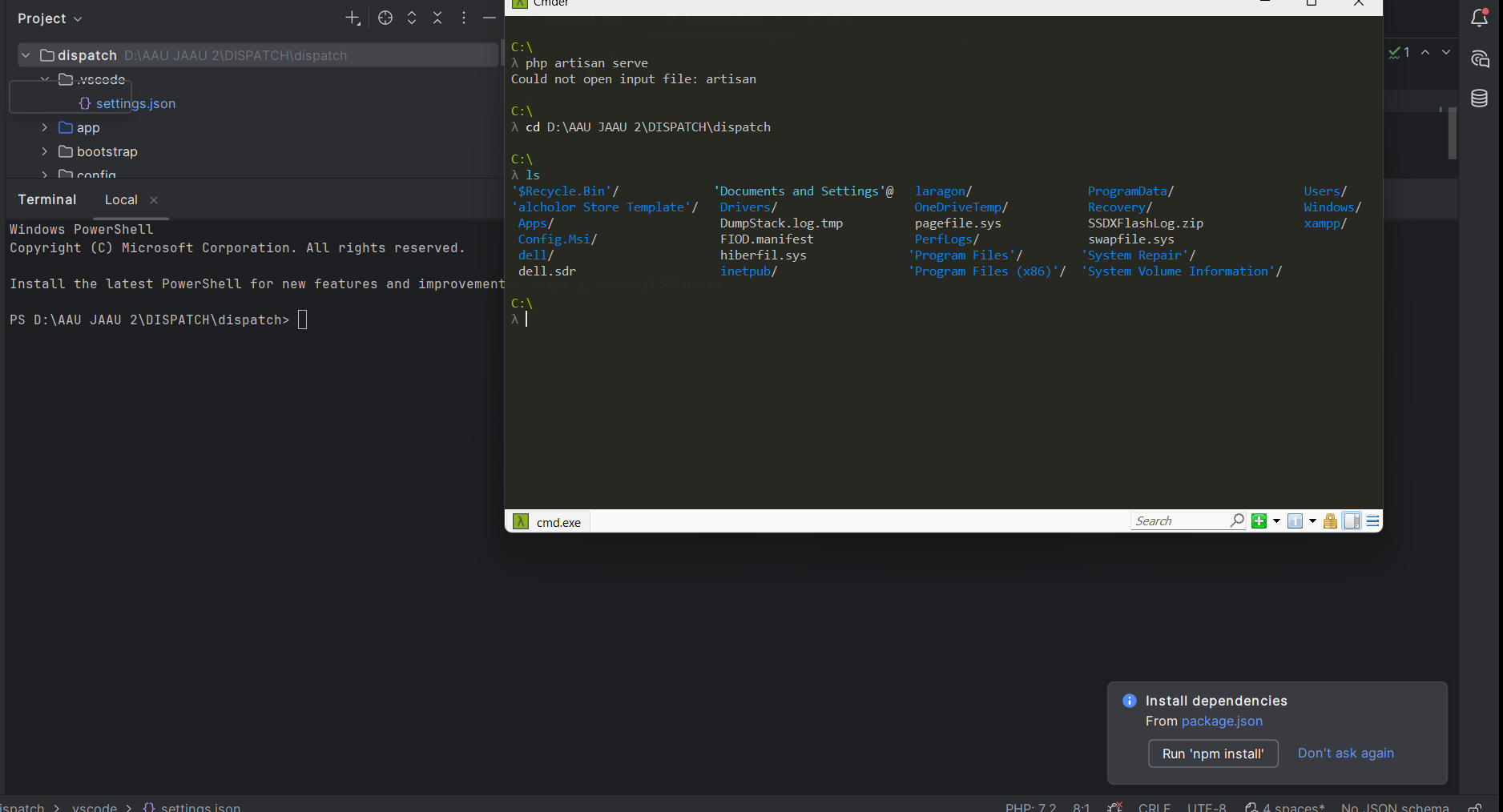Click Select Opened File target icon

[385, 18]
